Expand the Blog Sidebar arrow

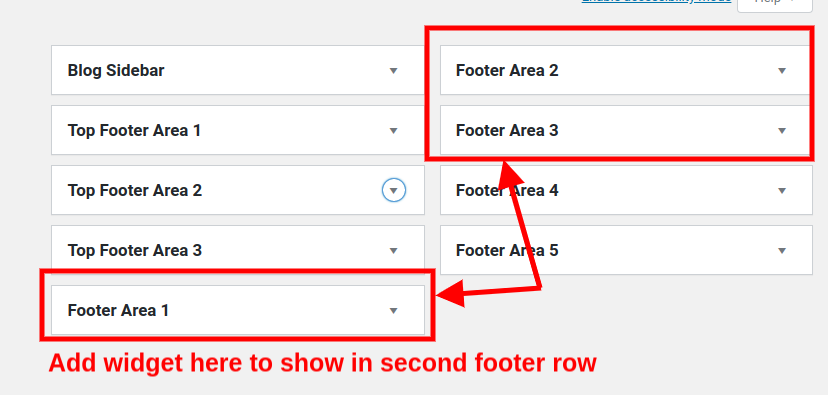coord(393,71)
